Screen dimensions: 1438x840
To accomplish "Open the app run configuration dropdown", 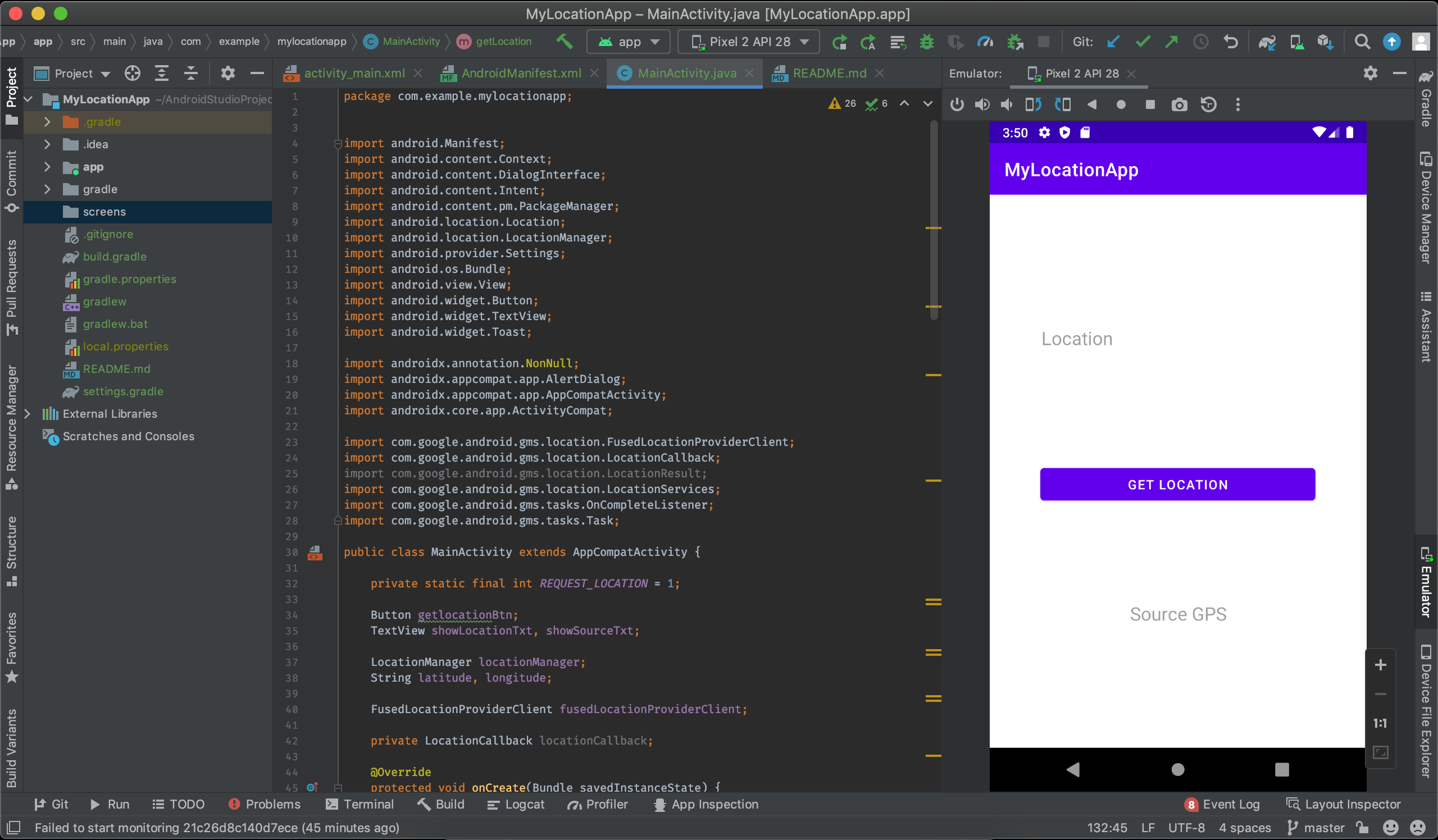I will click(628, 42).
